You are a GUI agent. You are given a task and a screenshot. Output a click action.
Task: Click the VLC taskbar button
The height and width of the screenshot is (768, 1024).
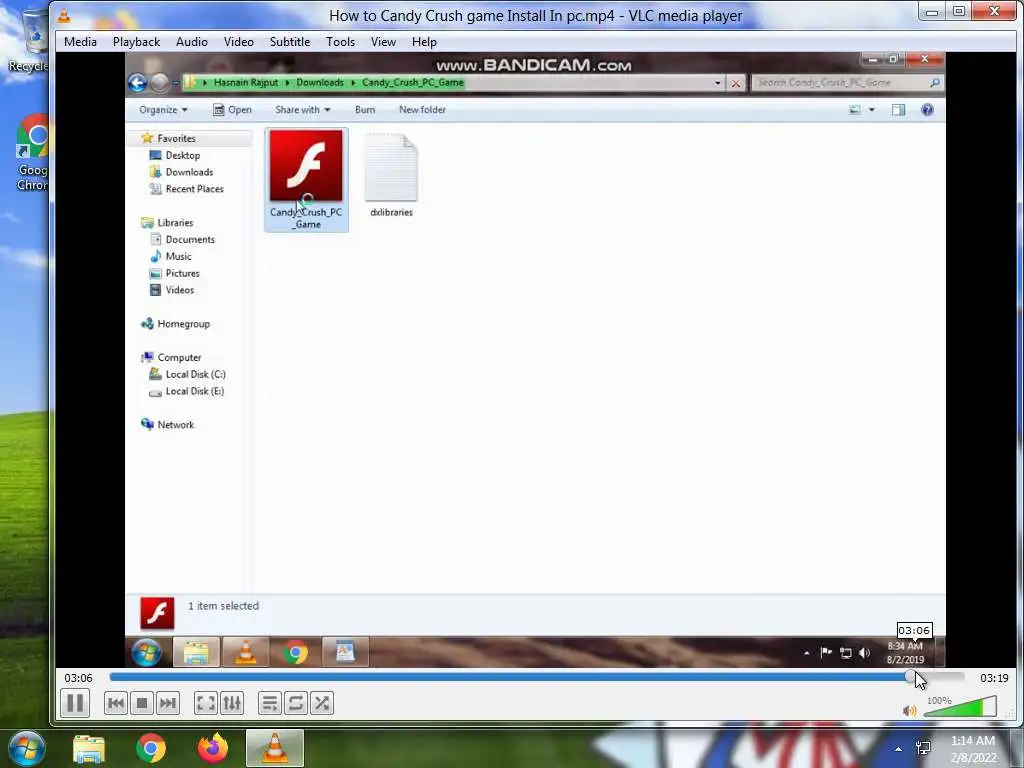tap(275, 748)
